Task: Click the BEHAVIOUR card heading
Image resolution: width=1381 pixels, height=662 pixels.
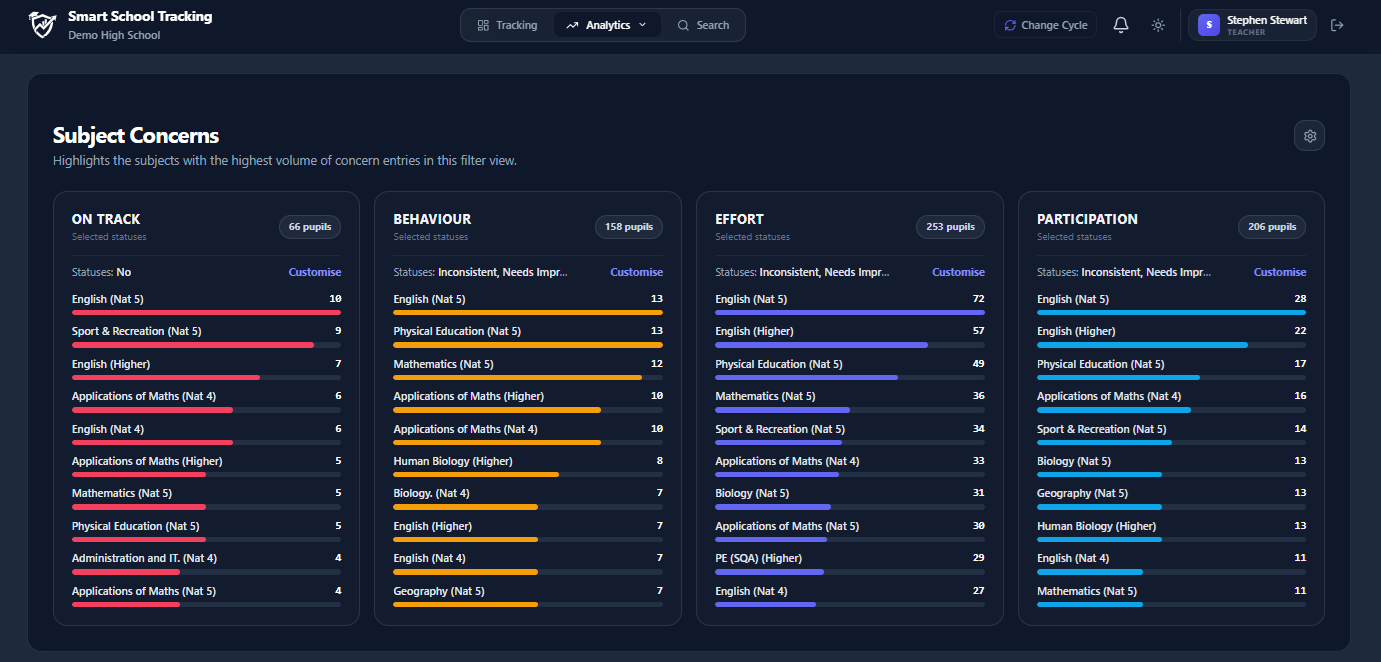Action: click(432, 219)
